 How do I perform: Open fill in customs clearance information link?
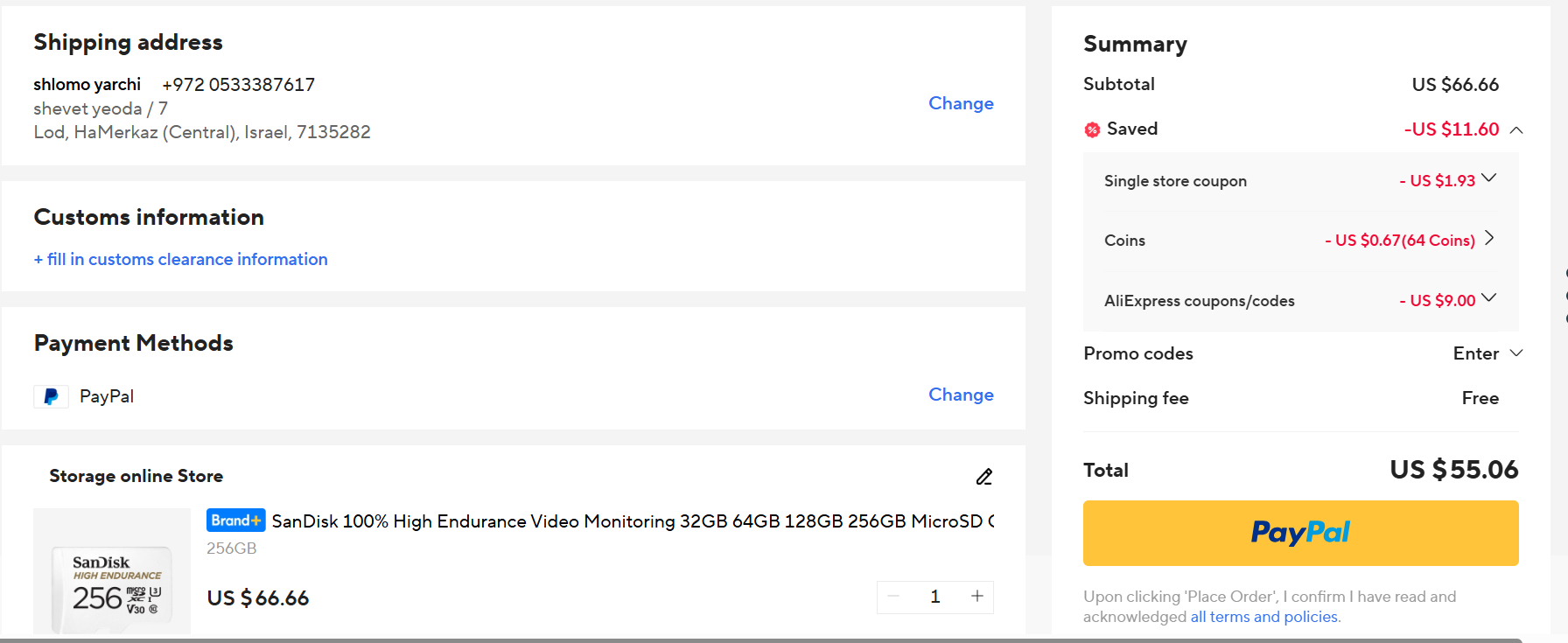pyautogui.click(x=181, y=259)
